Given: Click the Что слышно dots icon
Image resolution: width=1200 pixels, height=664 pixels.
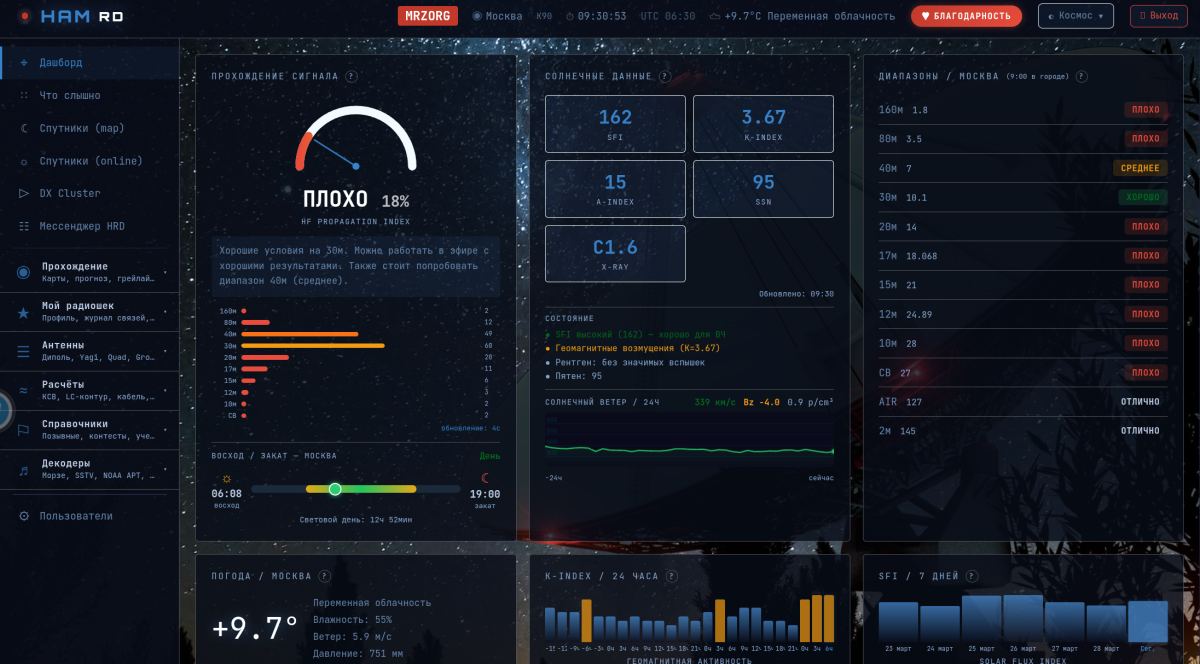Looking at the screenshot, I should click(x=24, y=95).
